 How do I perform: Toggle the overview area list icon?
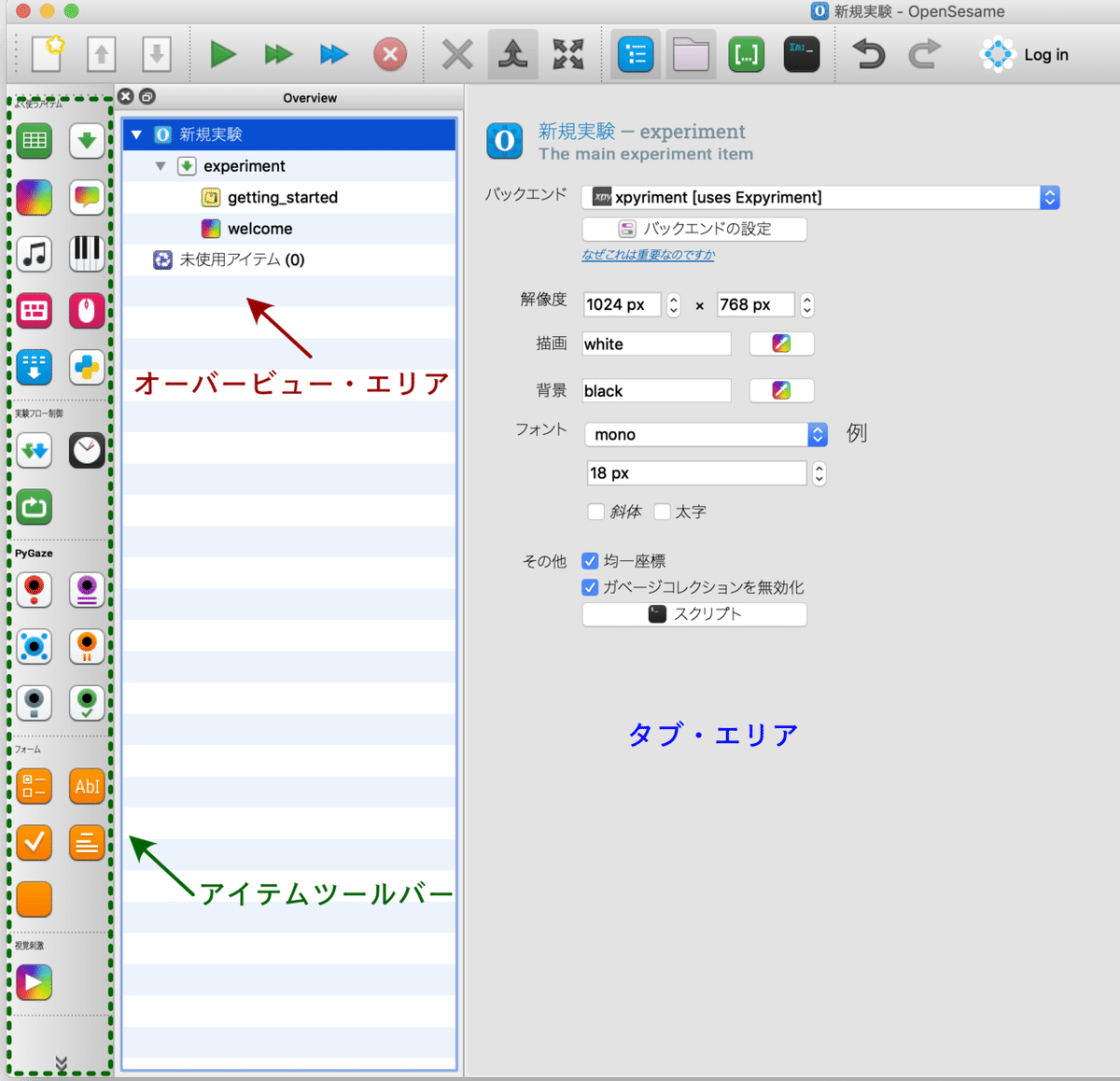(x=636, y=54)
